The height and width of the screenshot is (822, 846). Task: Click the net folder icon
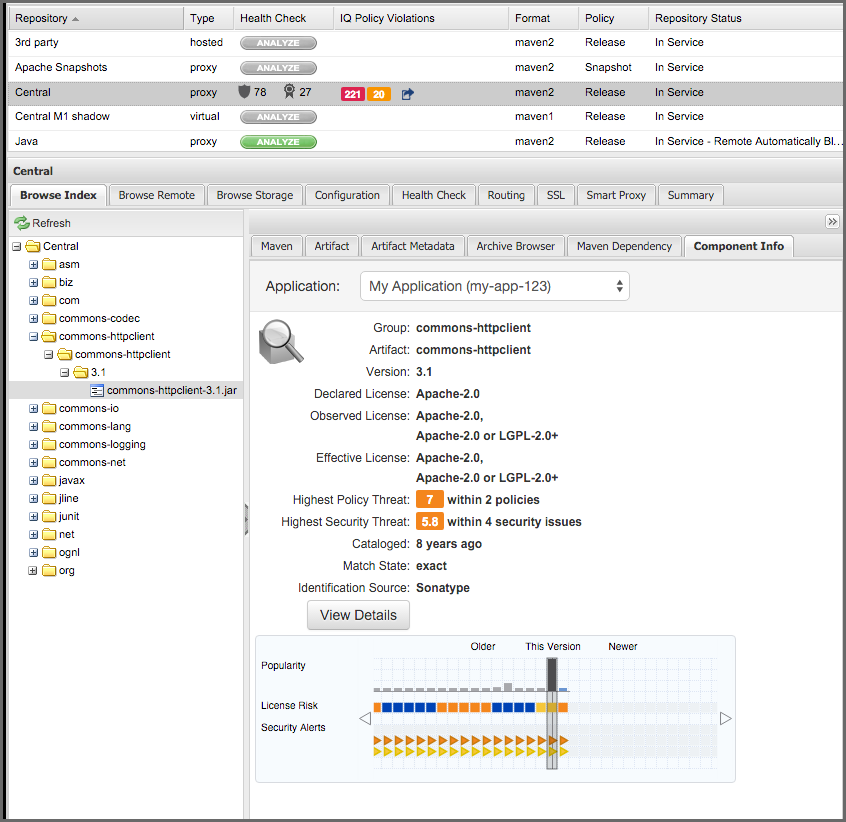point(49,535)
